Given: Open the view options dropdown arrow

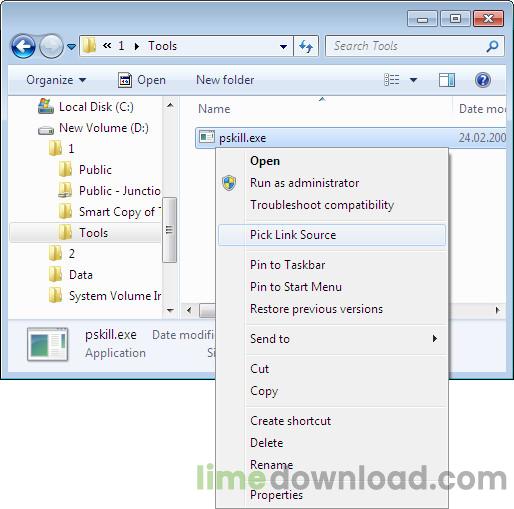Looking at the screenshot, I should pos(413,80).
